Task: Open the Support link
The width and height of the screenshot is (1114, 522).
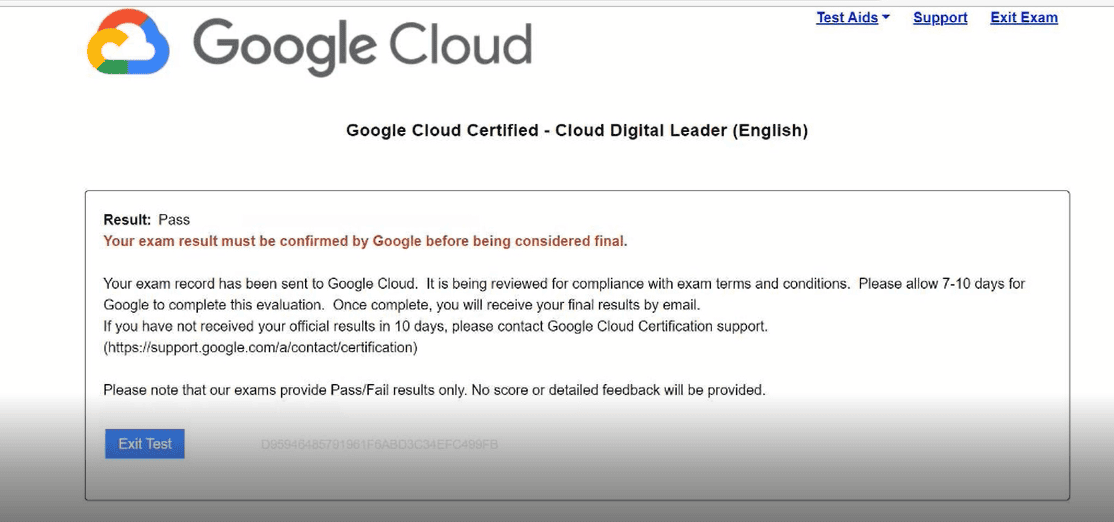Action: click(940, 18)
